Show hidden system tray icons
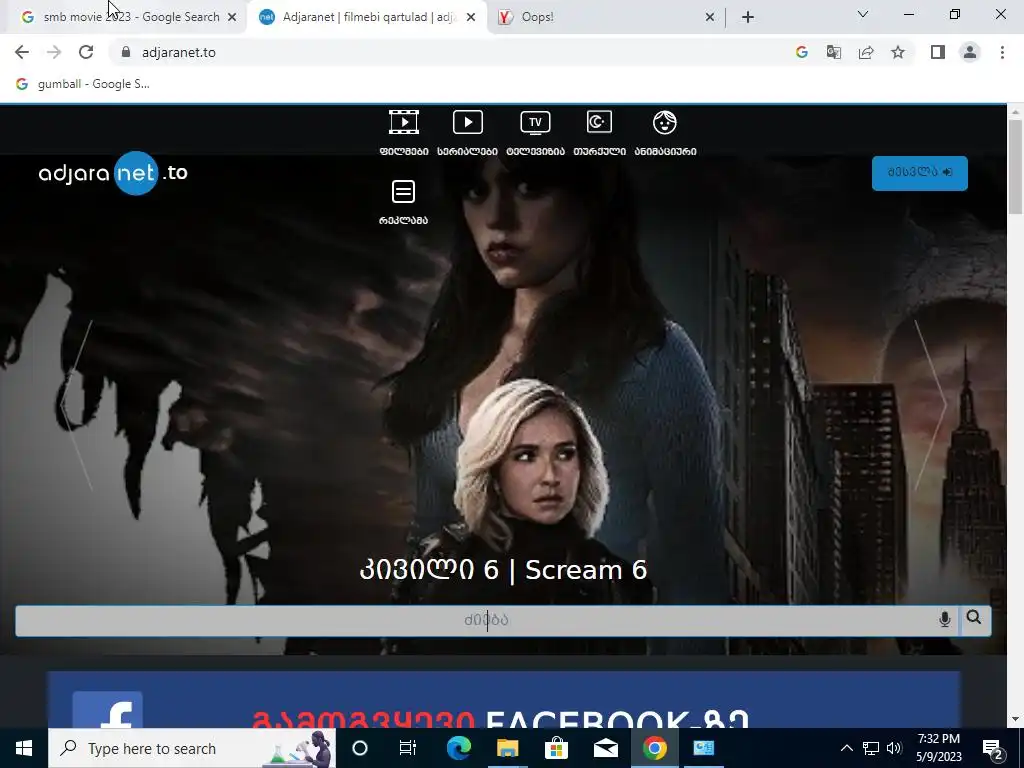 (846, 748)
